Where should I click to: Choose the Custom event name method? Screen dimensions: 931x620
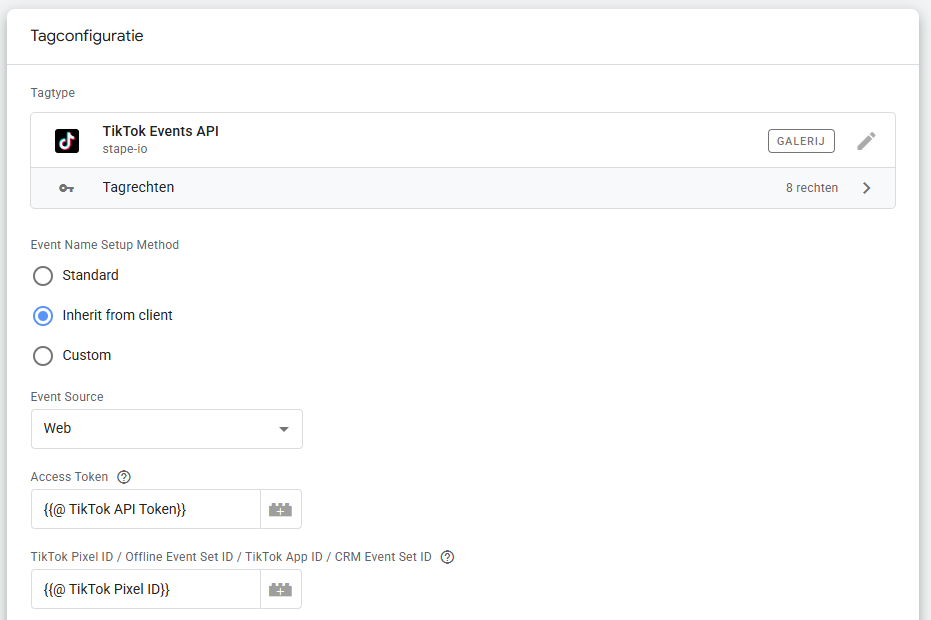click(43, 356)
